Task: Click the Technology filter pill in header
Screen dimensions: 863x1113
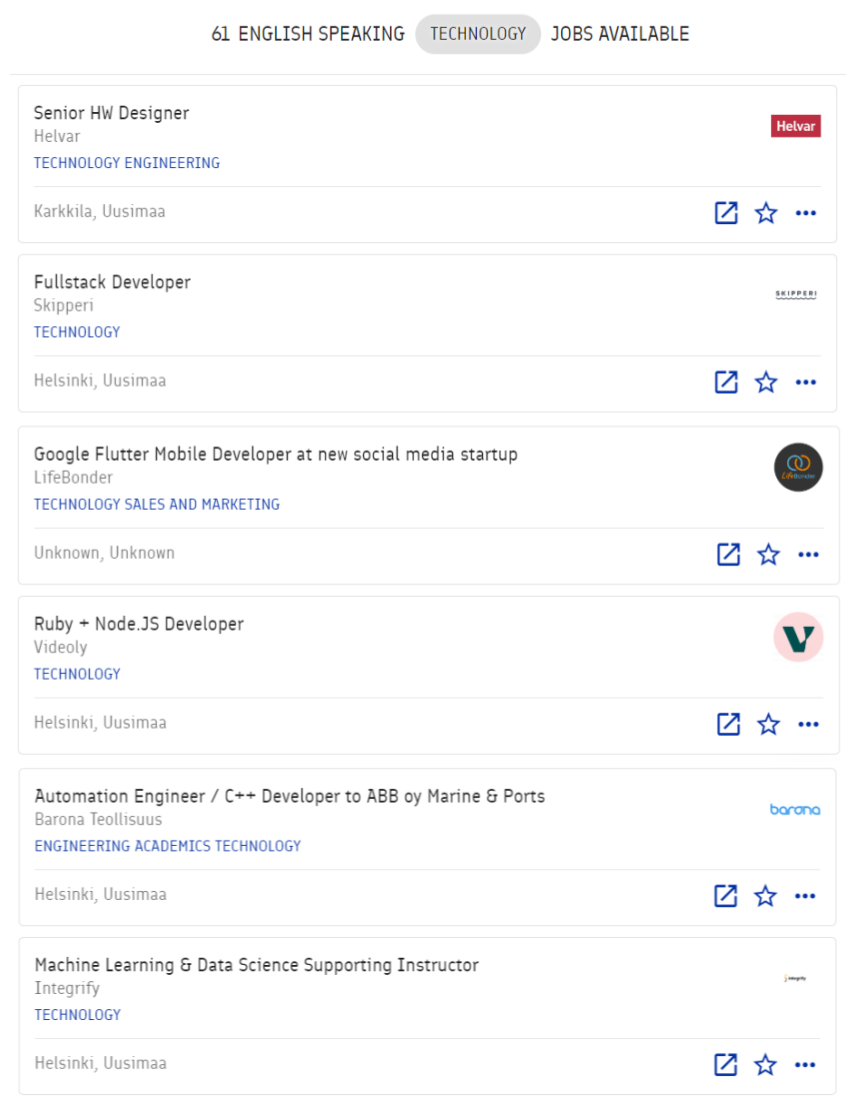Action: (478, 34)
